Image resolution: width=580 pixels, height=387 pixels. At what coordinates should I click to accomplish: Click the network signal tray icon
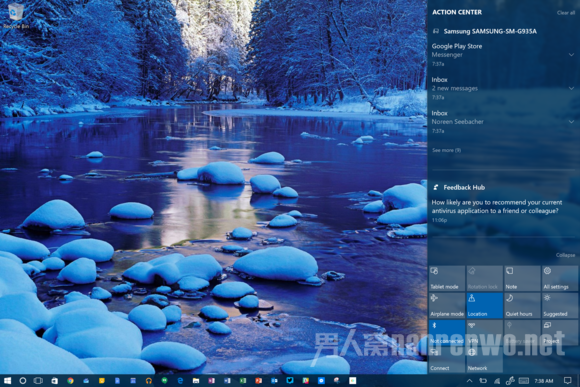(x=497, y=380)
